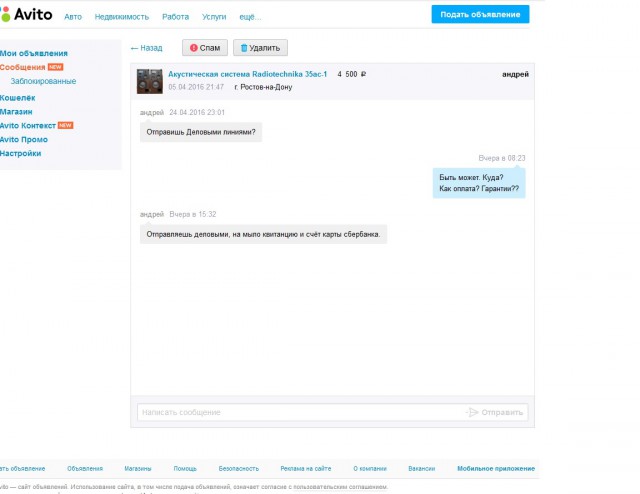Mark conversation as Спам
This screenshot has width=640, height=494.
204,48
